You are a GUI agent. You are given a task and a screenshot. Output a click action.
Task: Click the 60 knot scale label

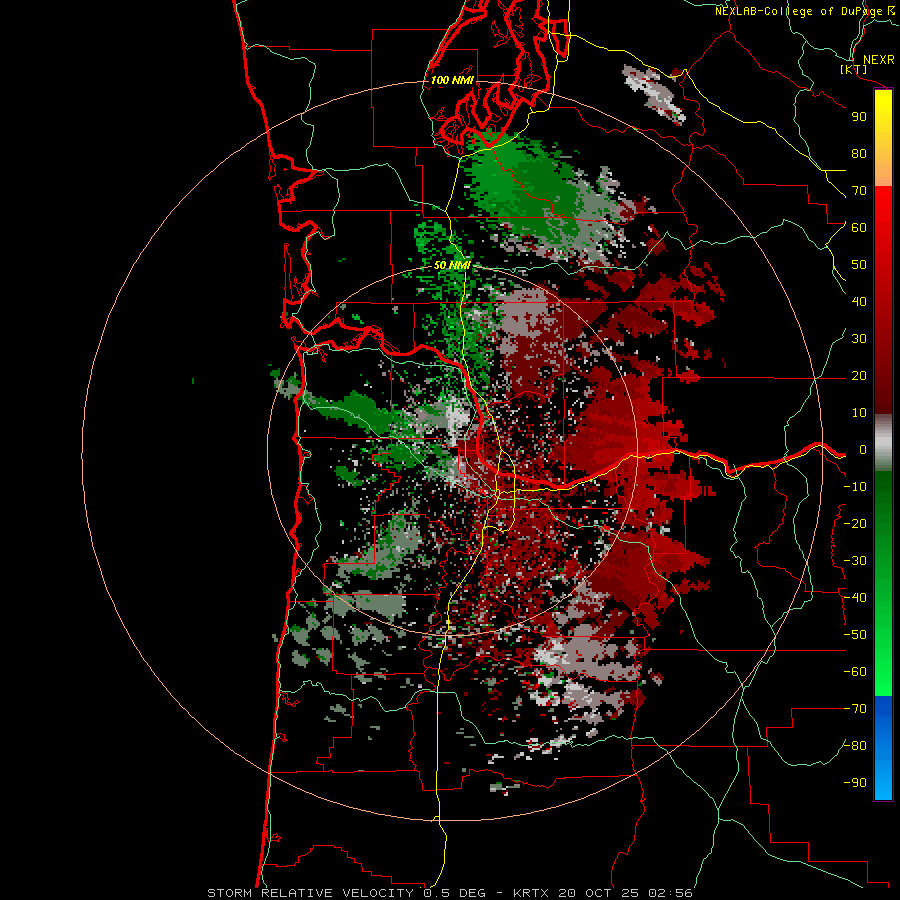[859, 228]
